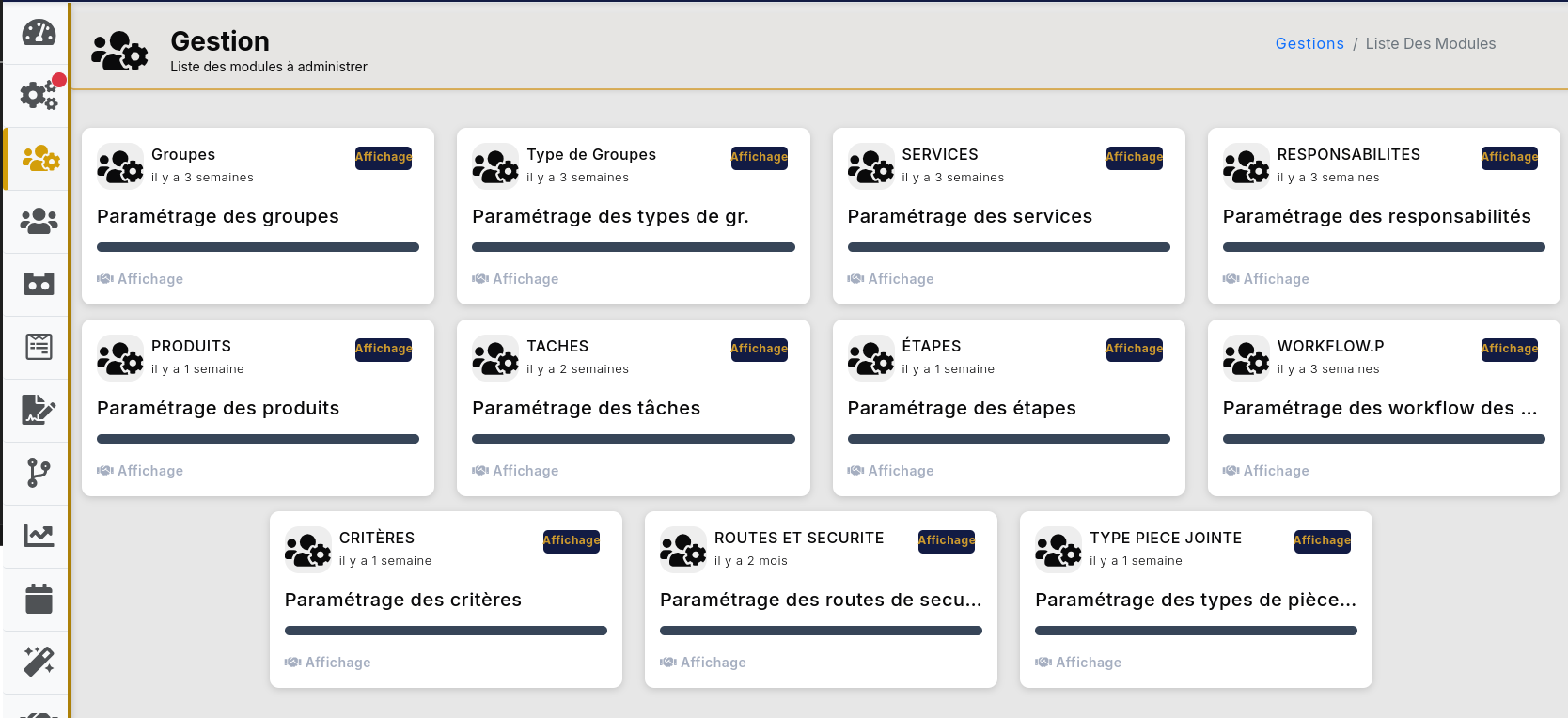The image size is (1568, 718).
Task: Click the Affichage badge on CRITÈRES card
Action: (572, 541)
